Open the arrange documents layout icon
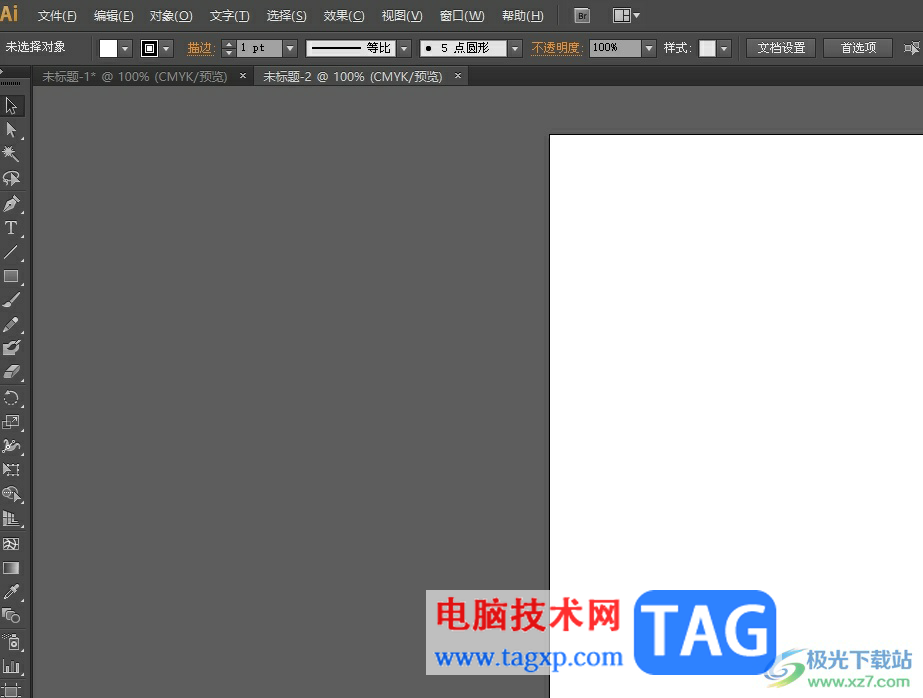Screen dimensions: 923x698 [626, 16]
